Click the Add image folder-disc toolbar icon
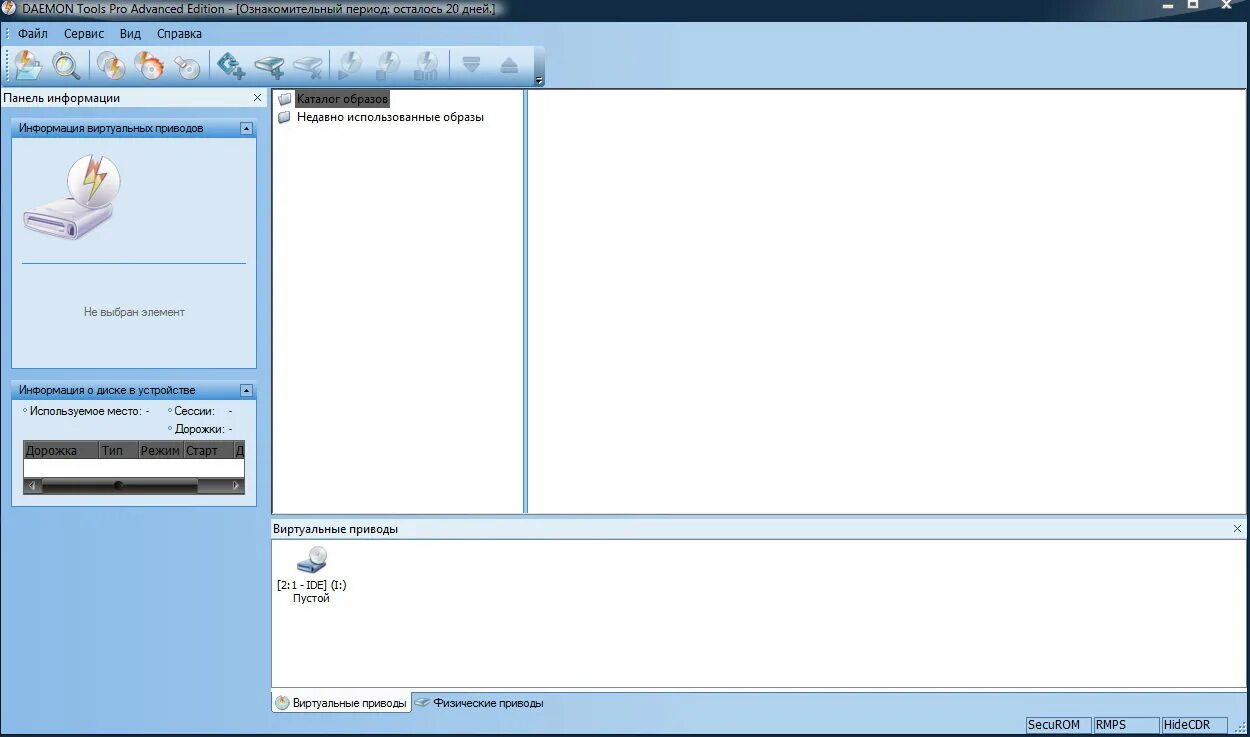The image size is (1250, 737). [x=28, y=66]
